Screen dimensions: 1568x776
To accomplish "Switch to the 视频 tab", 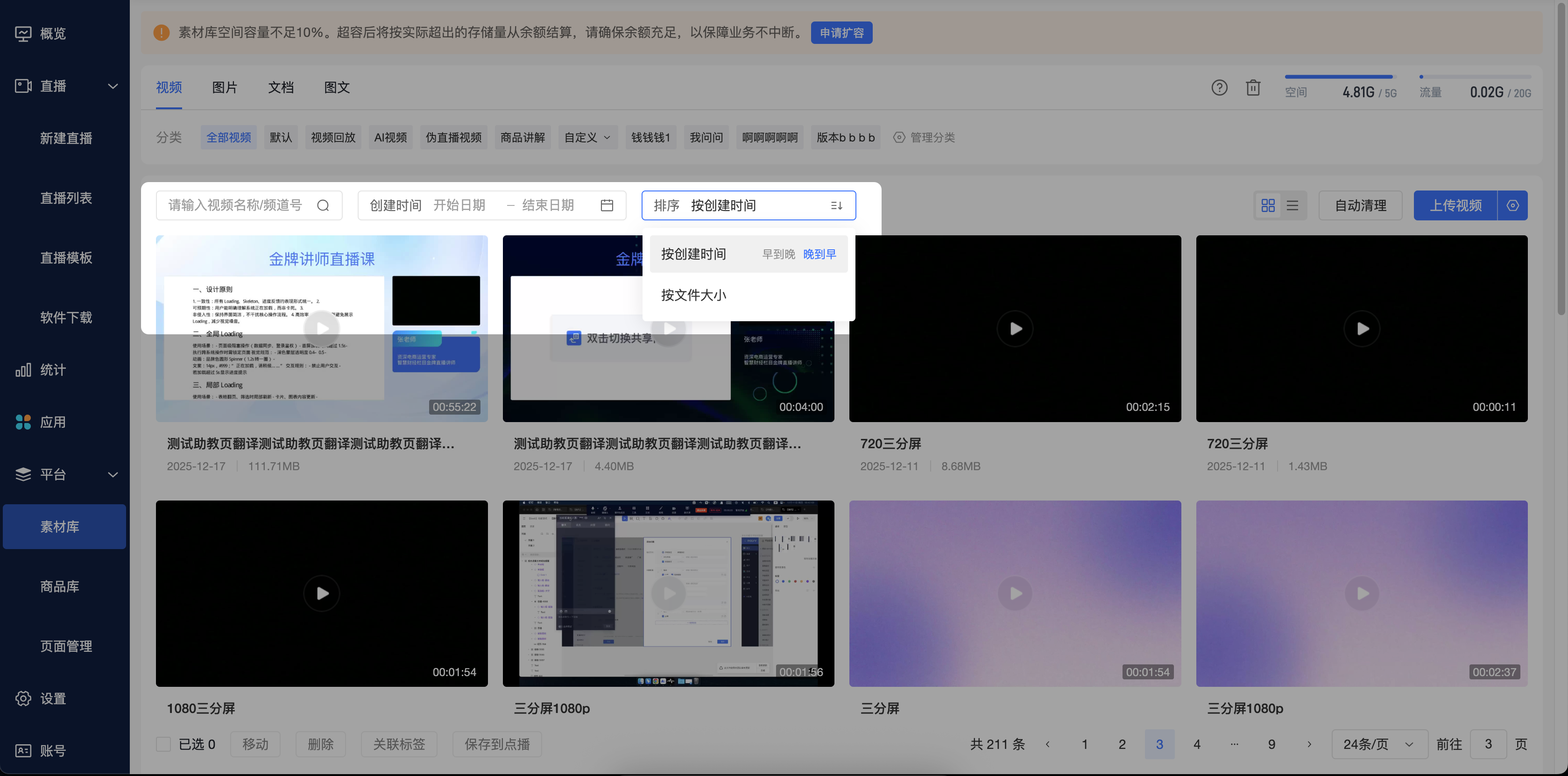I will 169,88.
